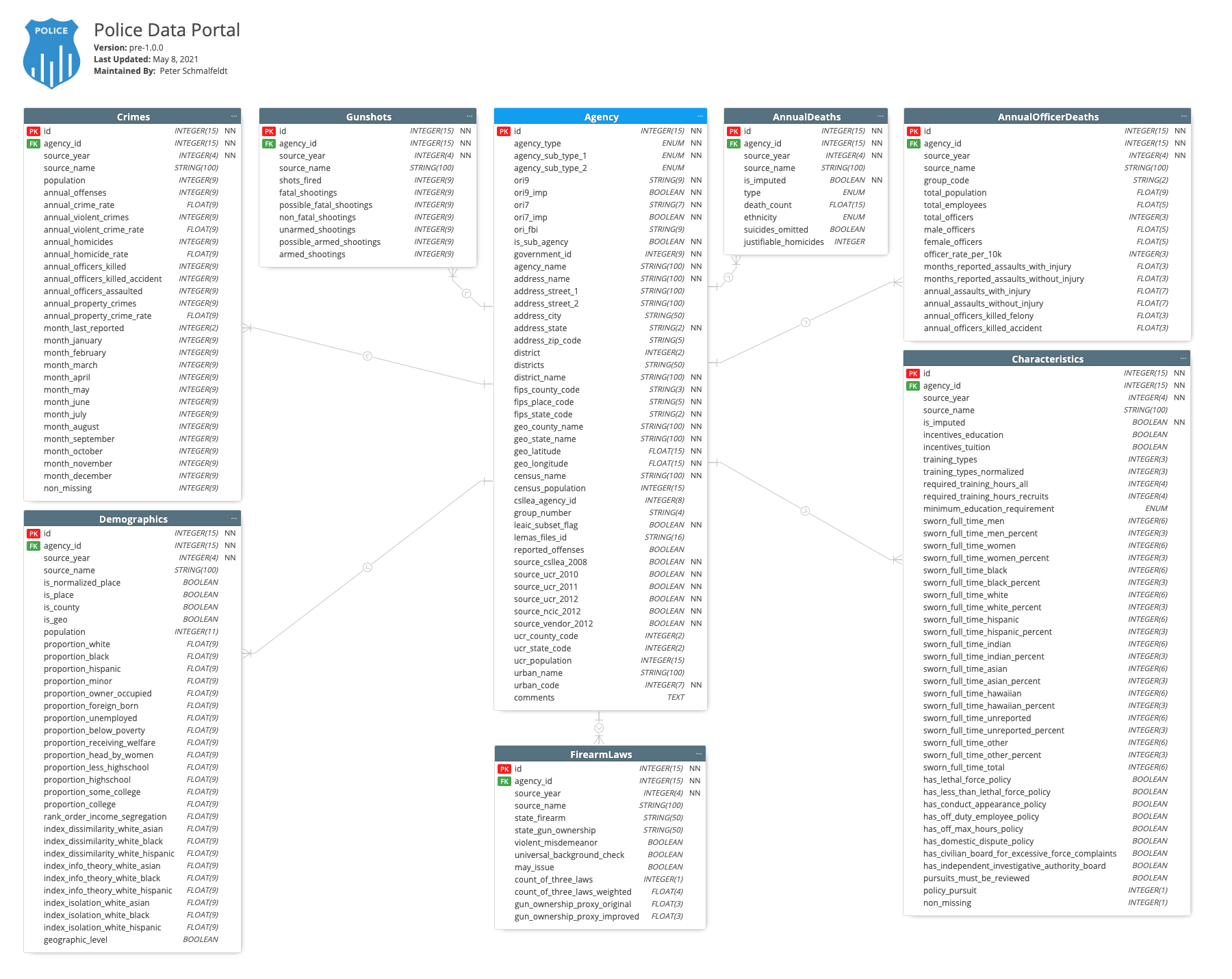Viewport: 1232px width, 979px height.
Task: Select month_last_reported row in Crimes
Action: (133, 328)
